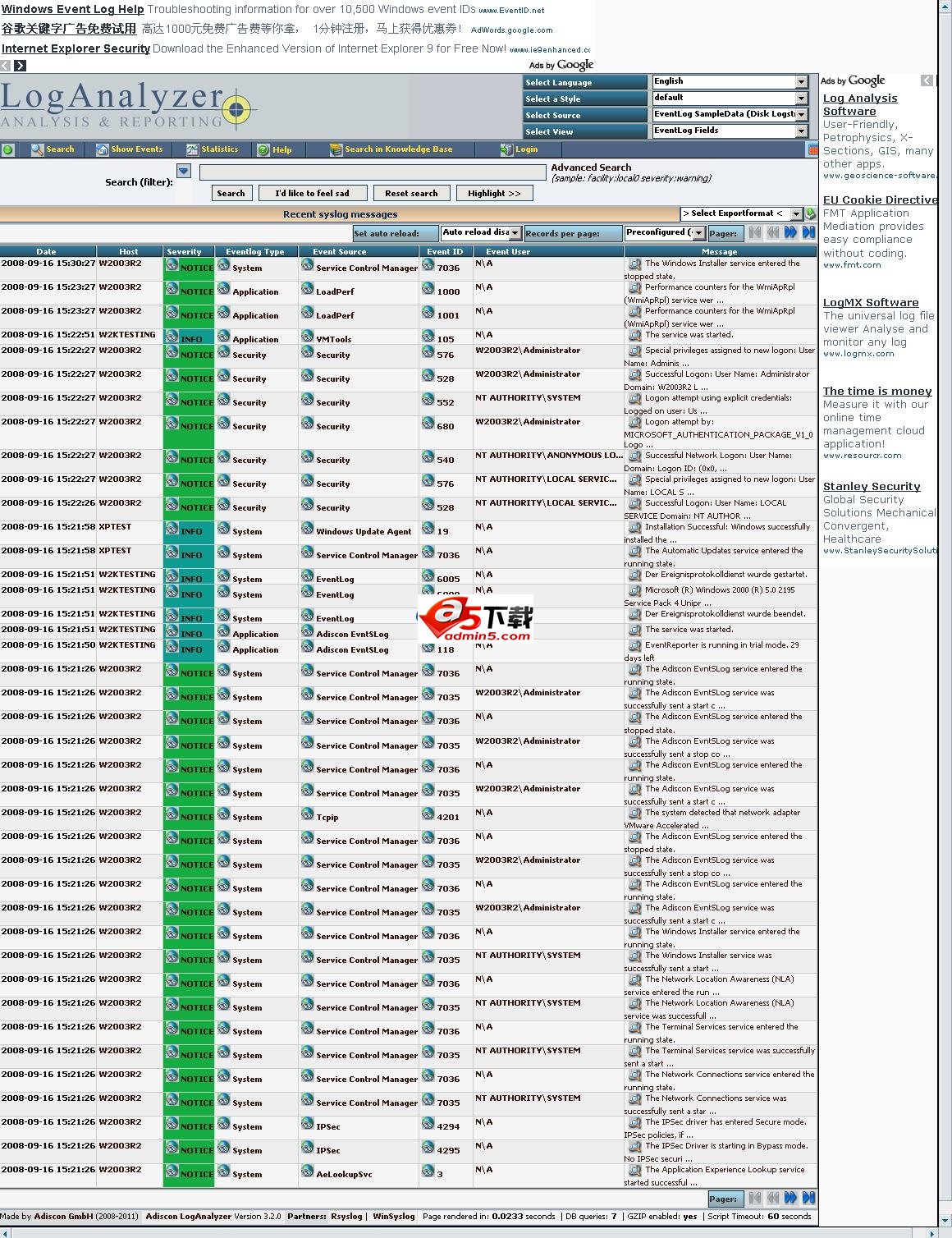Click the green status circle icon in menu bar
Screen dimensions: 952x1238
[x=7, y=149]
